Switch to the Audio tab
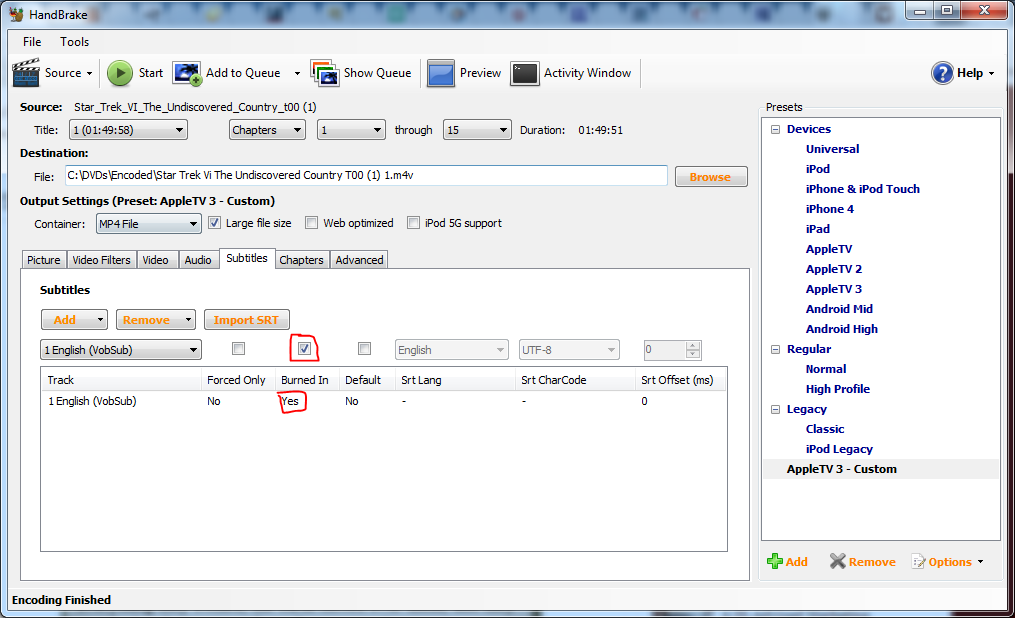The image size is (1015, 618). (198, 259)
